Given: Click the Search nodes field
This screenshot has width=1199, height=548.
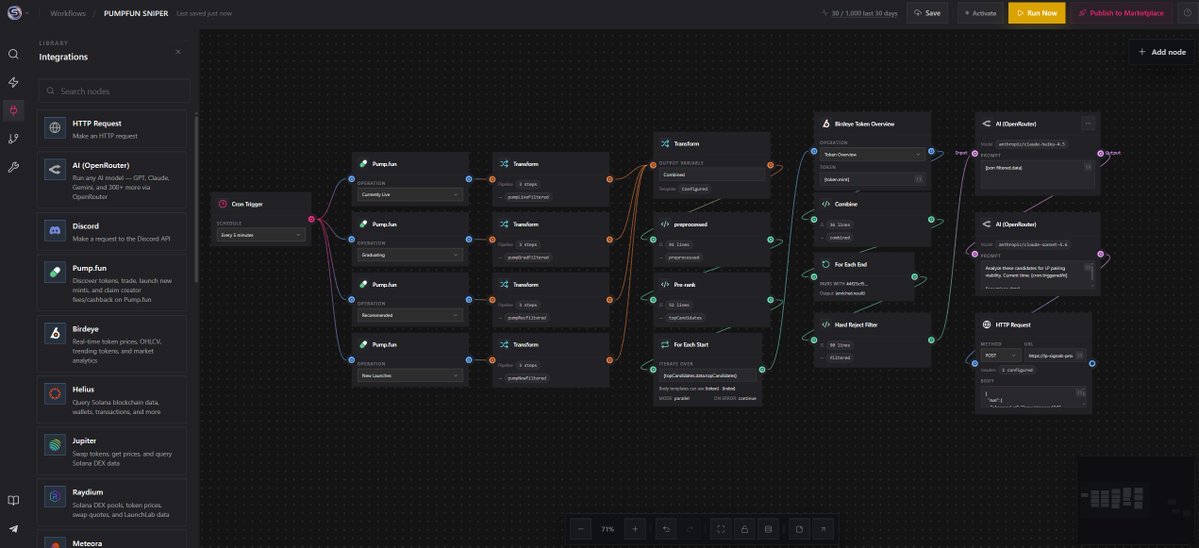Looking at the screenshot, I should [x=114, y=91].
